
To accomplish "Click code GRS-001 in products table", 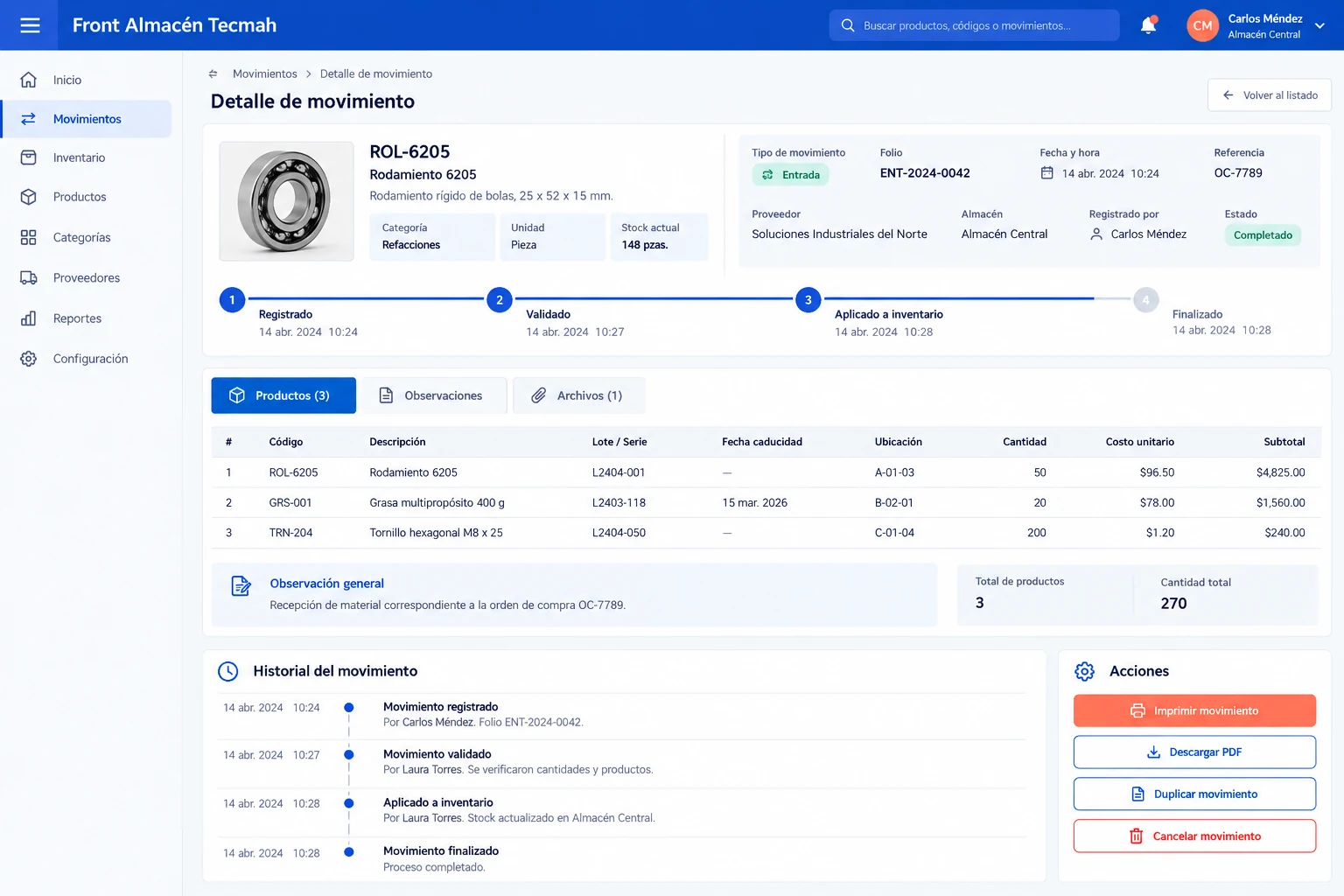I will pyautogui.click(x=290, y=503).
